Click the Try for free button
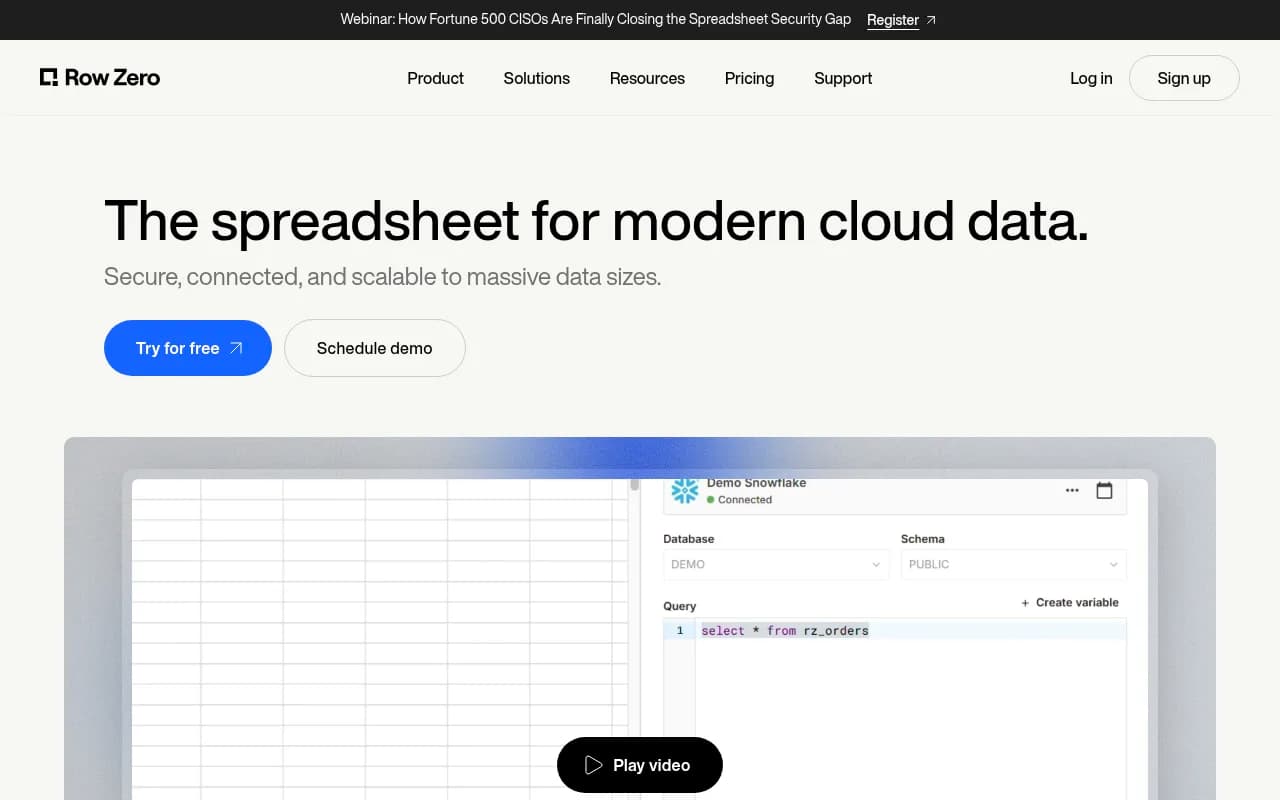The image size is (1280, 800). [188, 348]
